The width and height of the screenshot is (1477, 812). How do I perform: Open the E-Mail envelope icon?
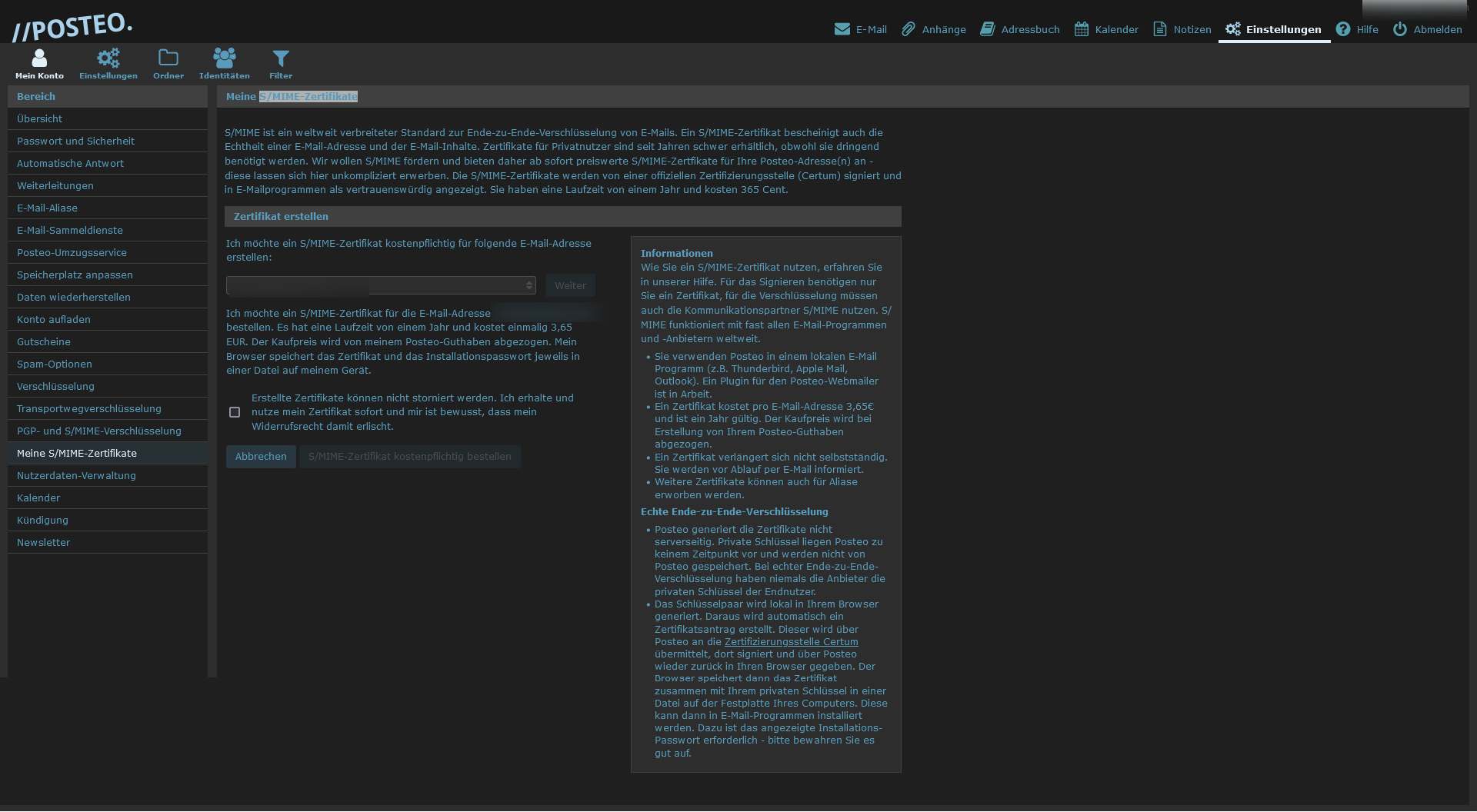tap(842, 29)
